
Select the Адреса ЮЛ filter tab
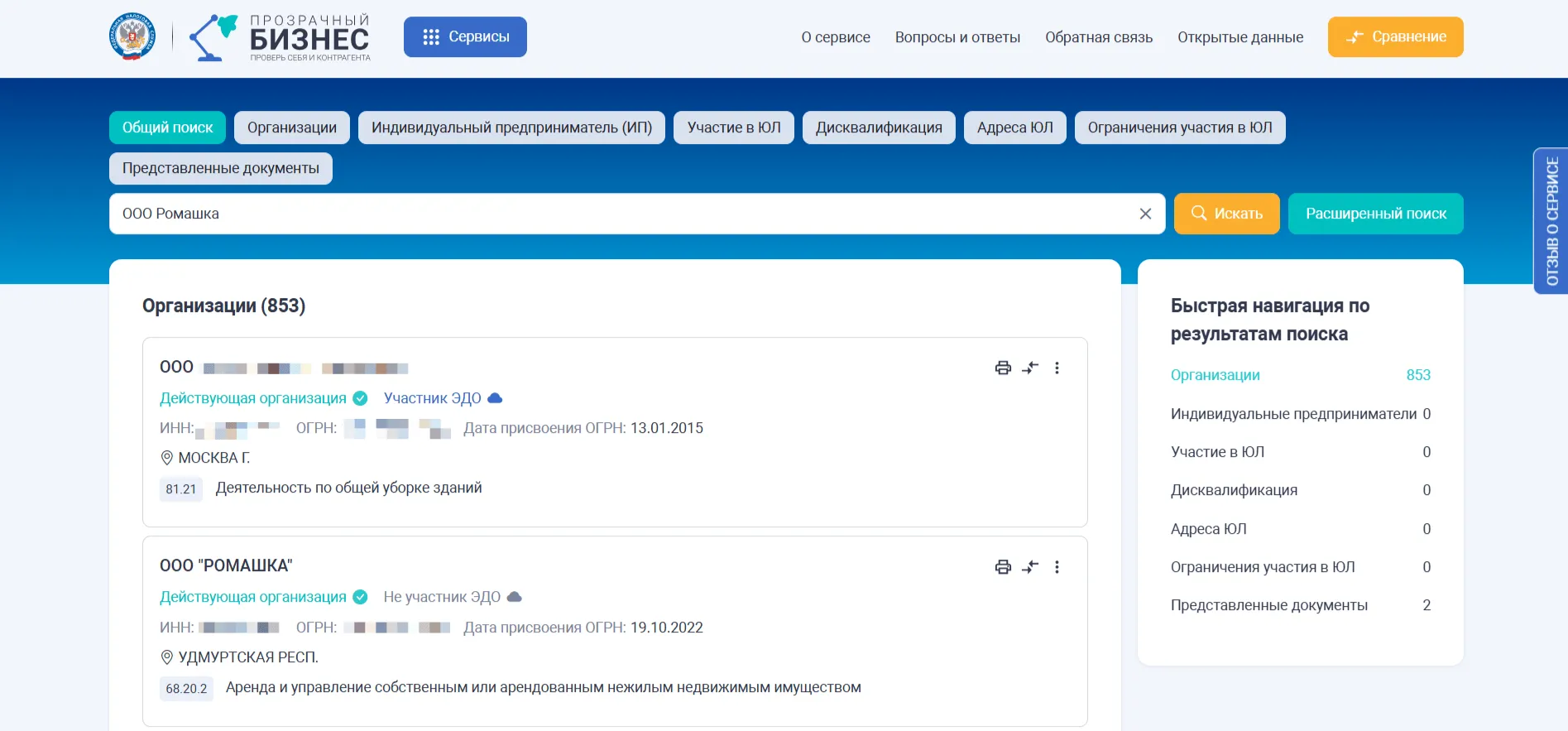(1014, 127)
